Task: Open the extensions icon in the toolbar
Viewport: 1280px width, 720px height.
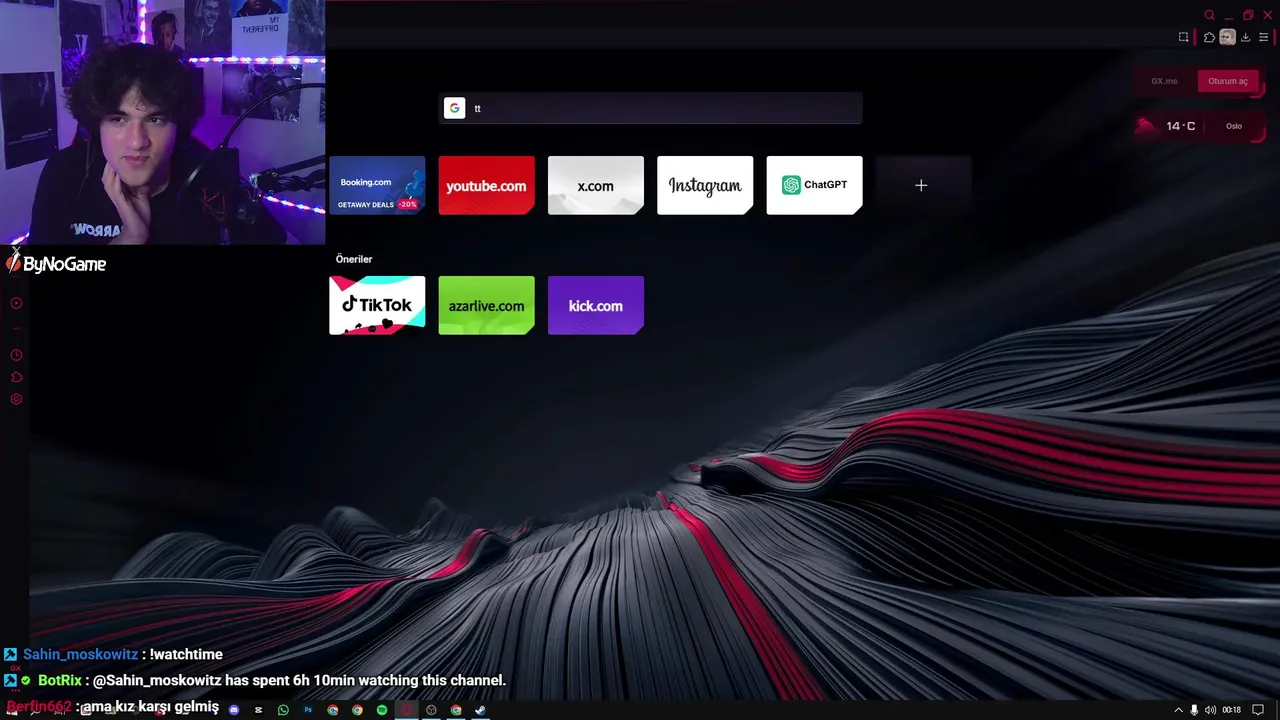Action: pos(1209,37)
